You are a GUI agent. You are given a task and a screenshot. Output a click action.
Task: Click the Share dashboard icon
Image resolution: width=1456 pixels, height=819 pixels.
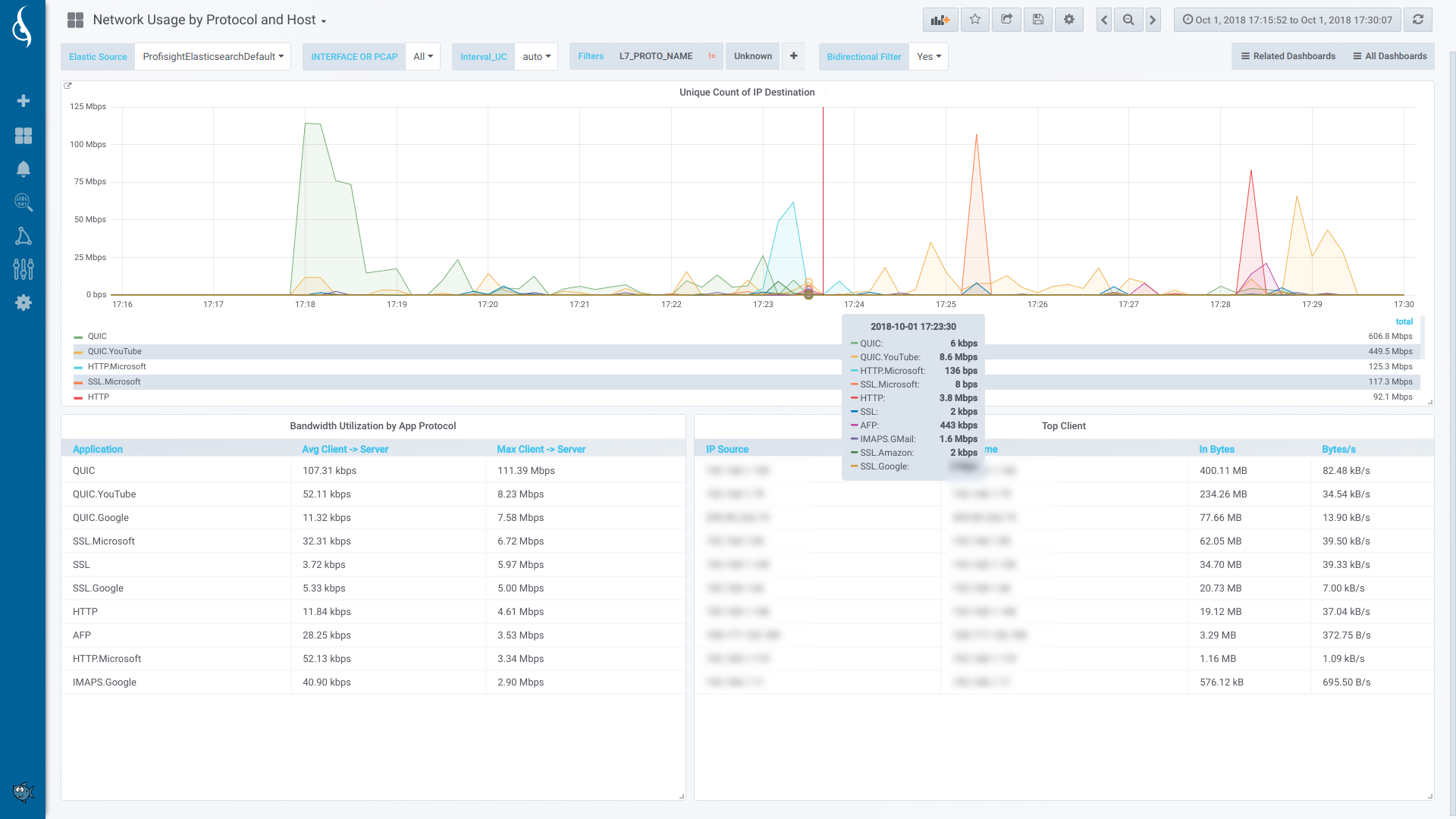click(x=1006, y=20)
